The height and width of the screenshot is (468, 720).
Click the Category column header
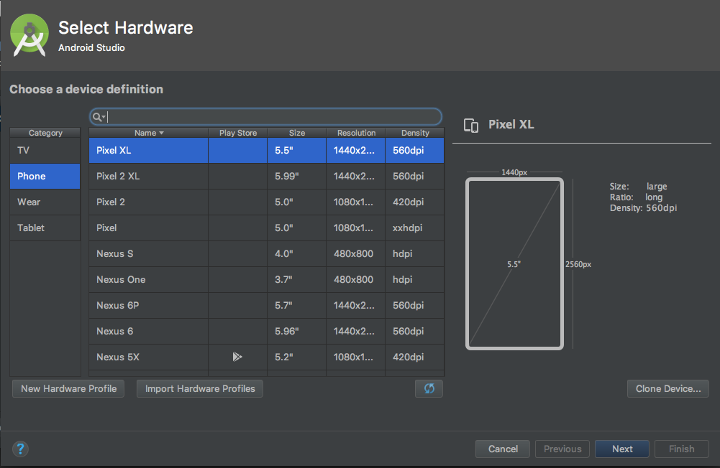coord(45,133)
